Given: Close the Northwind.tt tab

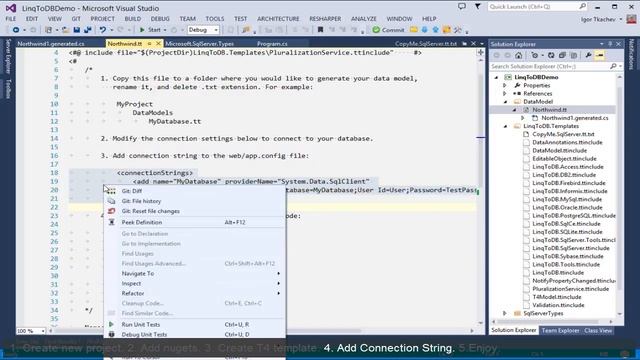Looking at the screenshot, I should 158,43.
